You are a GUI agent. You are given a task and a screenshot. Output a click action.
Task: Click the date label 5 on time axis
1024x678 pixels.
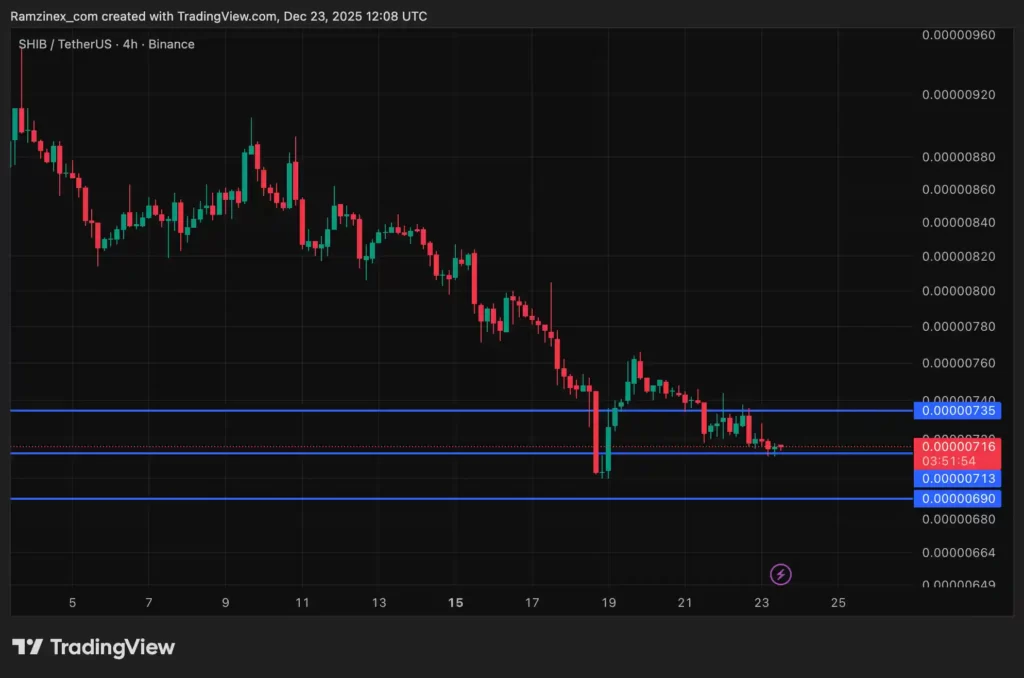(x=72, y=602)
